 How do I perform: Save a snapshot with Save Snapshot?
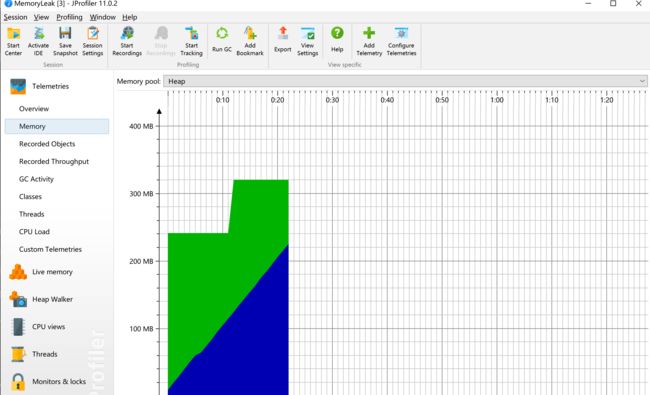click(x=65, y=41)
